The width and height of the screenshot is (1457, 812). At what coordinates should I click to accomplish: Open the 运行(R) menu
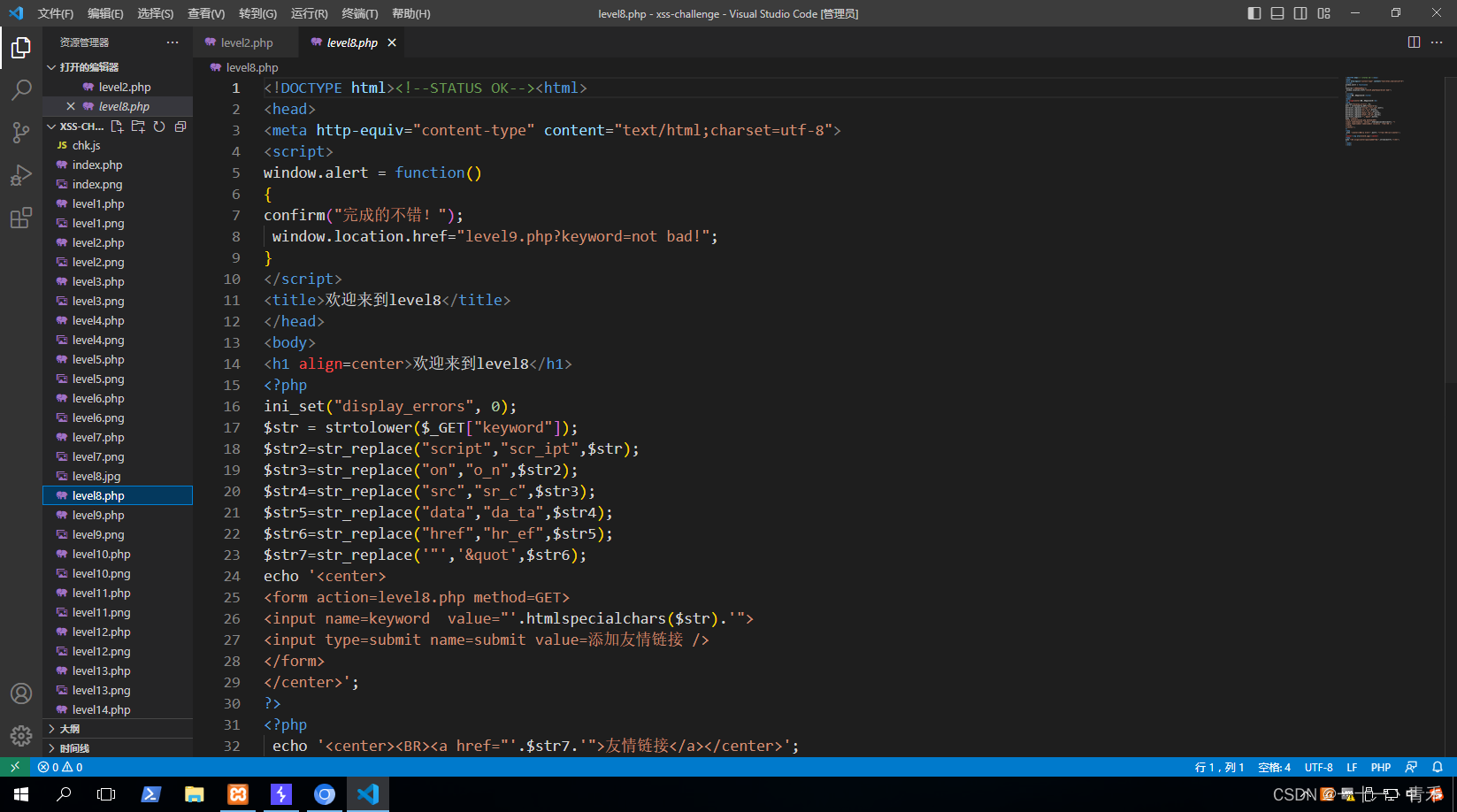tap(309, 13)
